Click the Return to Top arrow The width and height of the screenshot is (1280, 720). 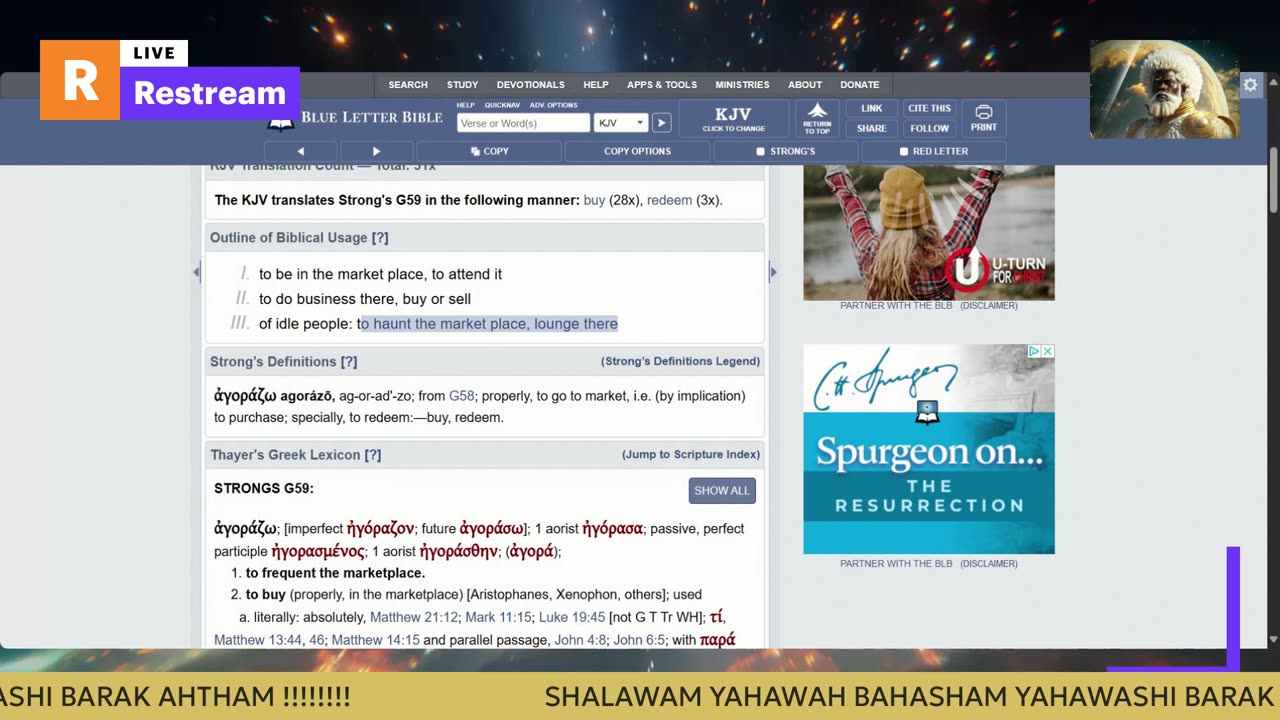[x=817, y=118]
